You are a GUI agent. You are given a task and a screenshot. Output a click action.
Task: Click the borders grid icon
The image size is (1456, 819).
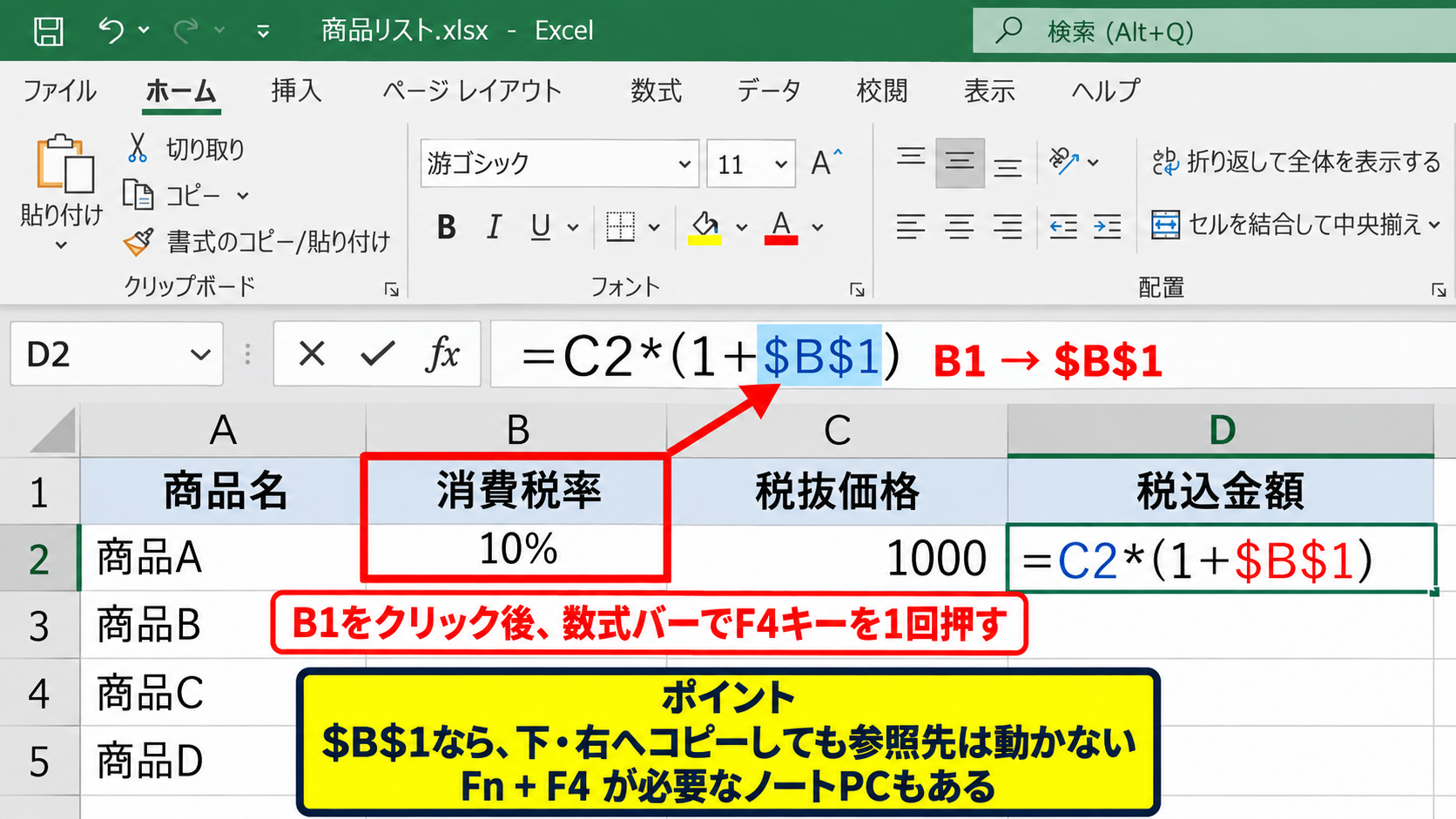620,227
